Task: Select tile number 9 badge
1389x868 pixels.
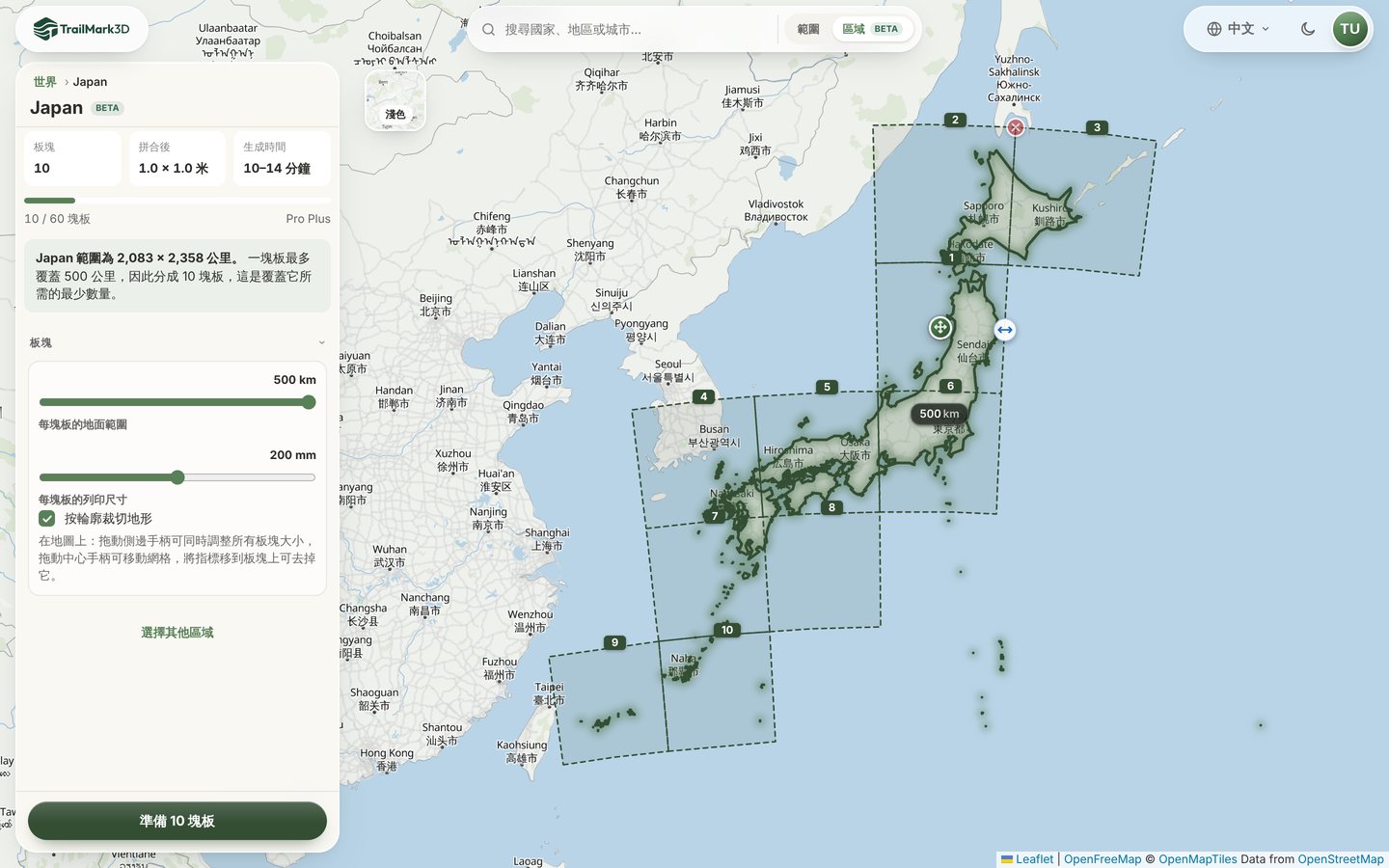Action: click(x=614, y=642)
